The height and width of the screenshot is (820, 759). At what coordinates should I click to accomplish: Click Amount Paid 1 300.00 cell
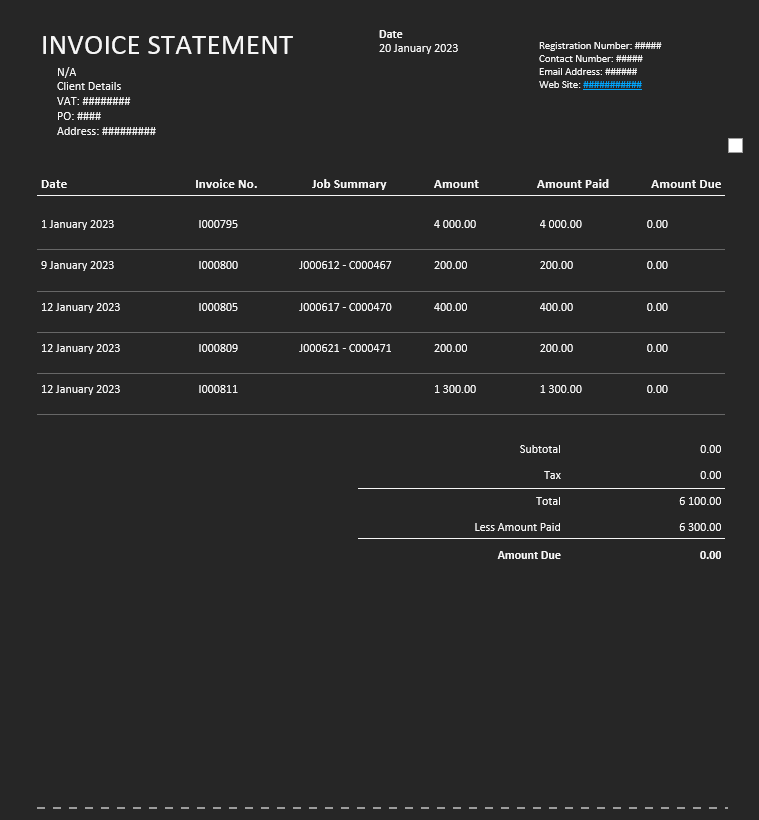561,389
